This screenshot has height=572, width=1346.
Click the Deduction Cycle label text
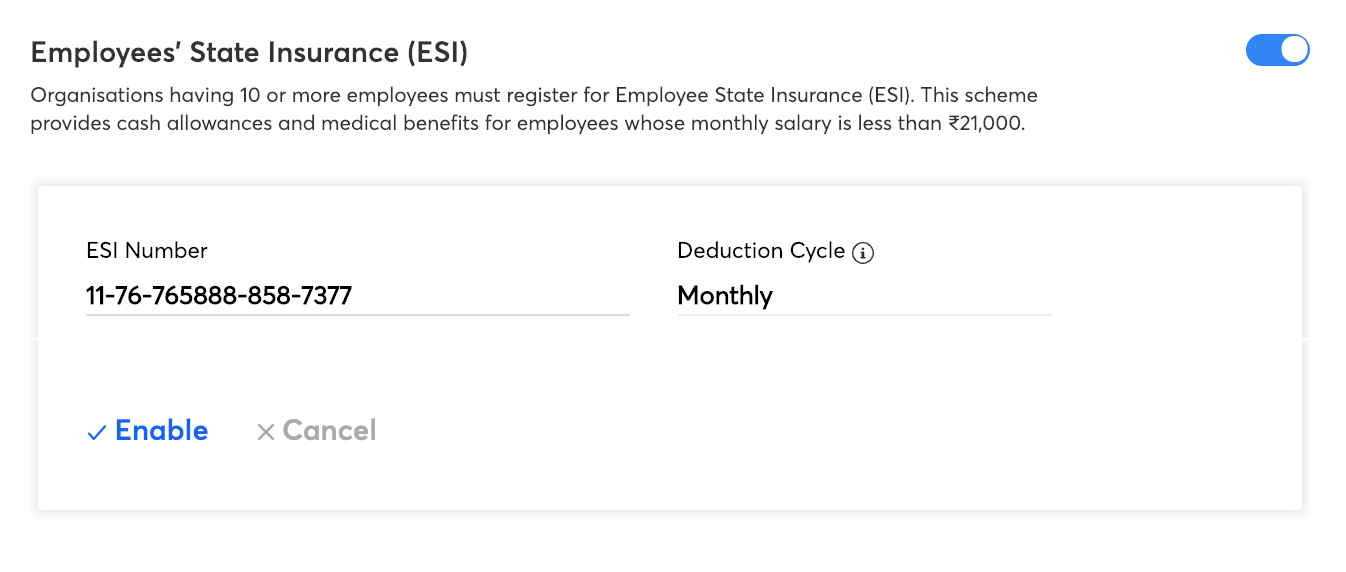coord(760,251)
